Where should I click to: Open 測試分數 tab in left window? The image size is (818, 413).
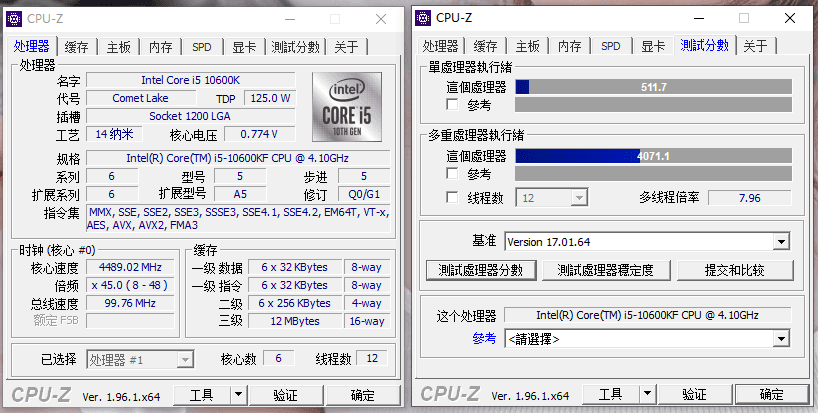coord(295,47)
